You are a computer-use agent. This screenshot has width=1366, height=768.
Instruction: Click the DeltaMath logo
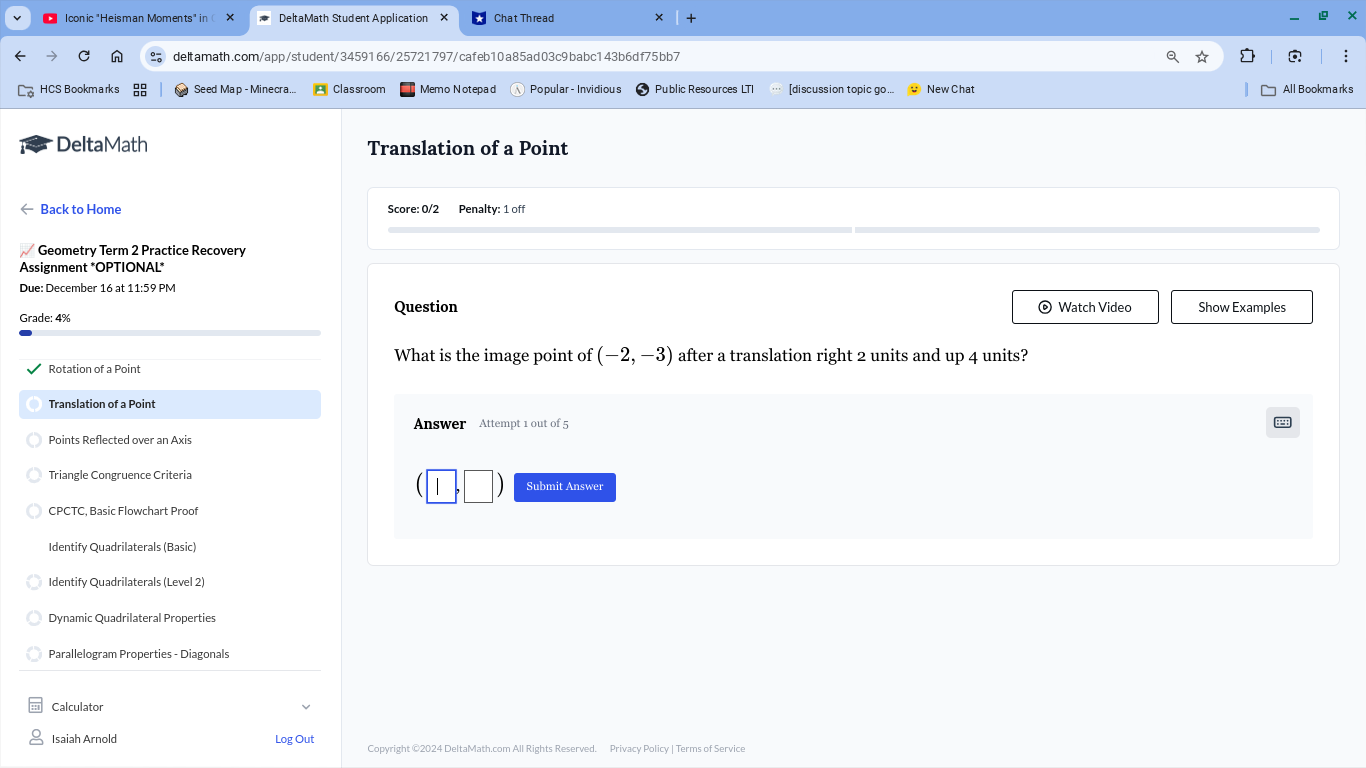[84, 144]
